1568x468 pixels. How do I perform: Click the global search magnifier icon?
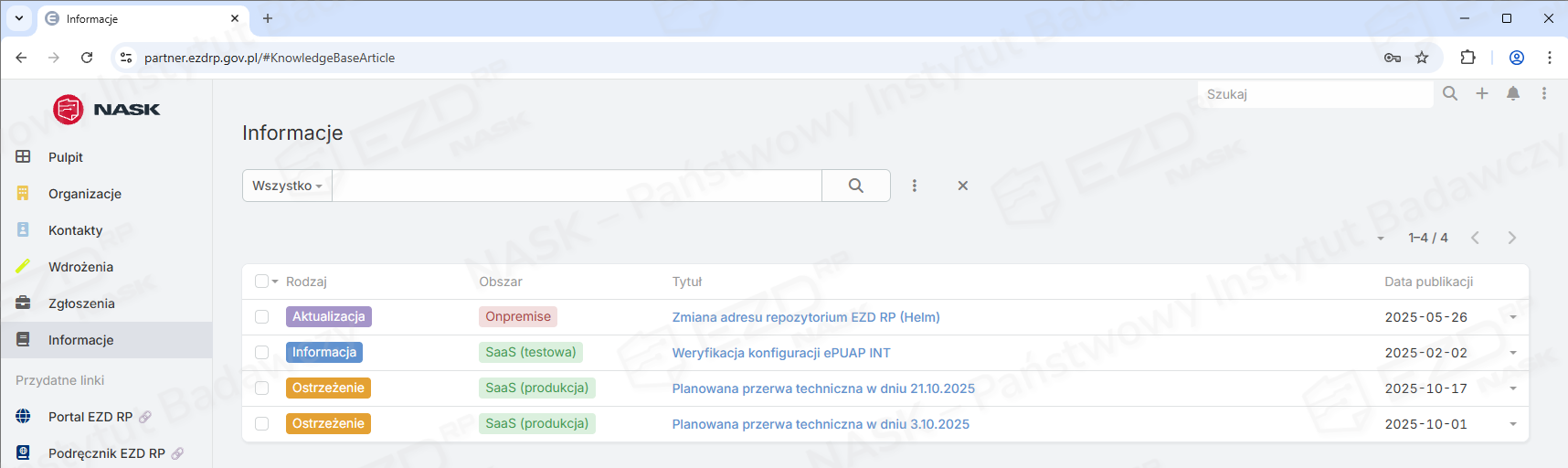click(x=1450, y=93)
